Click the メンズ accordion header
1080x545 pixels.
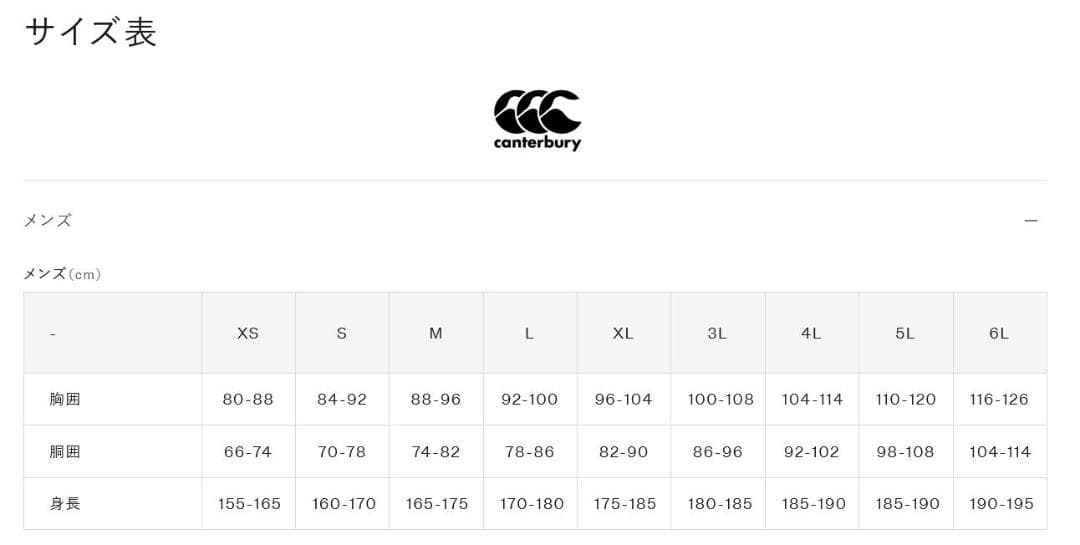tap(48, 220)
